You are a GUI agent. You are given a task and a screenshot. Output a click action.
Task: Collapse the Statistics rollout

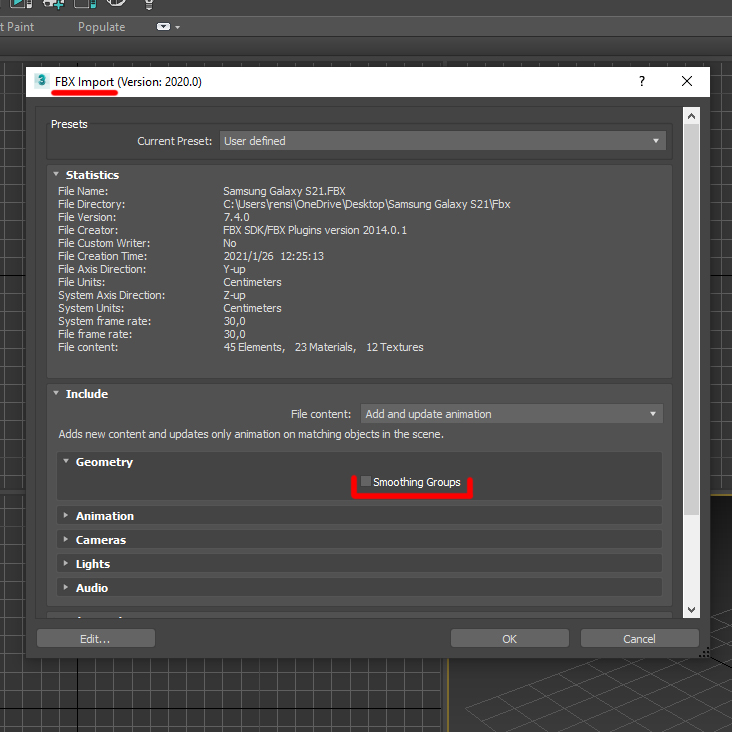56,174
